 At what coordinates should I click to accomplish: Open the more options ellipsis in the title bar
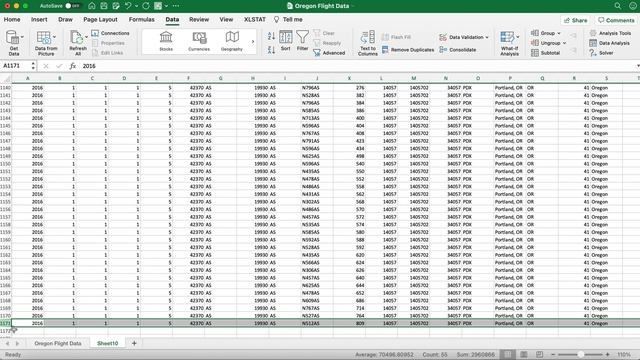176,6
